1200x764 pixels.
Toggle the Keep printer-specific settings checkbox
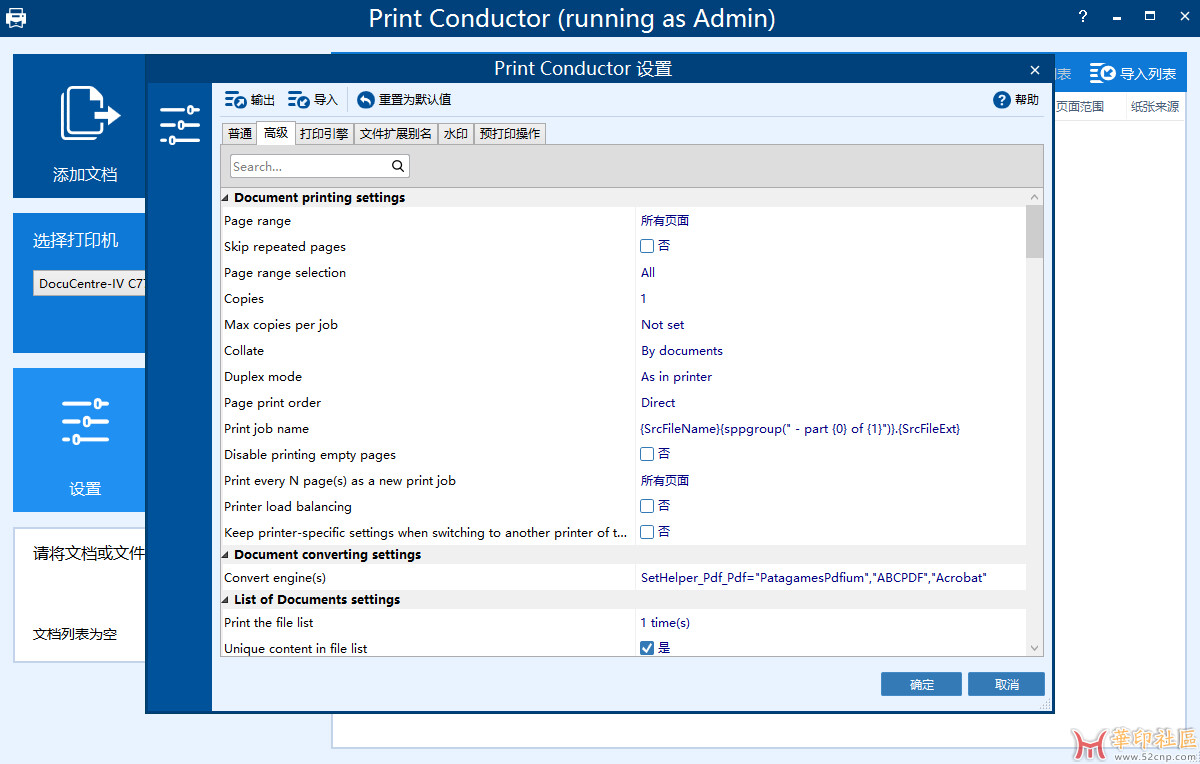tap(647, 532)
